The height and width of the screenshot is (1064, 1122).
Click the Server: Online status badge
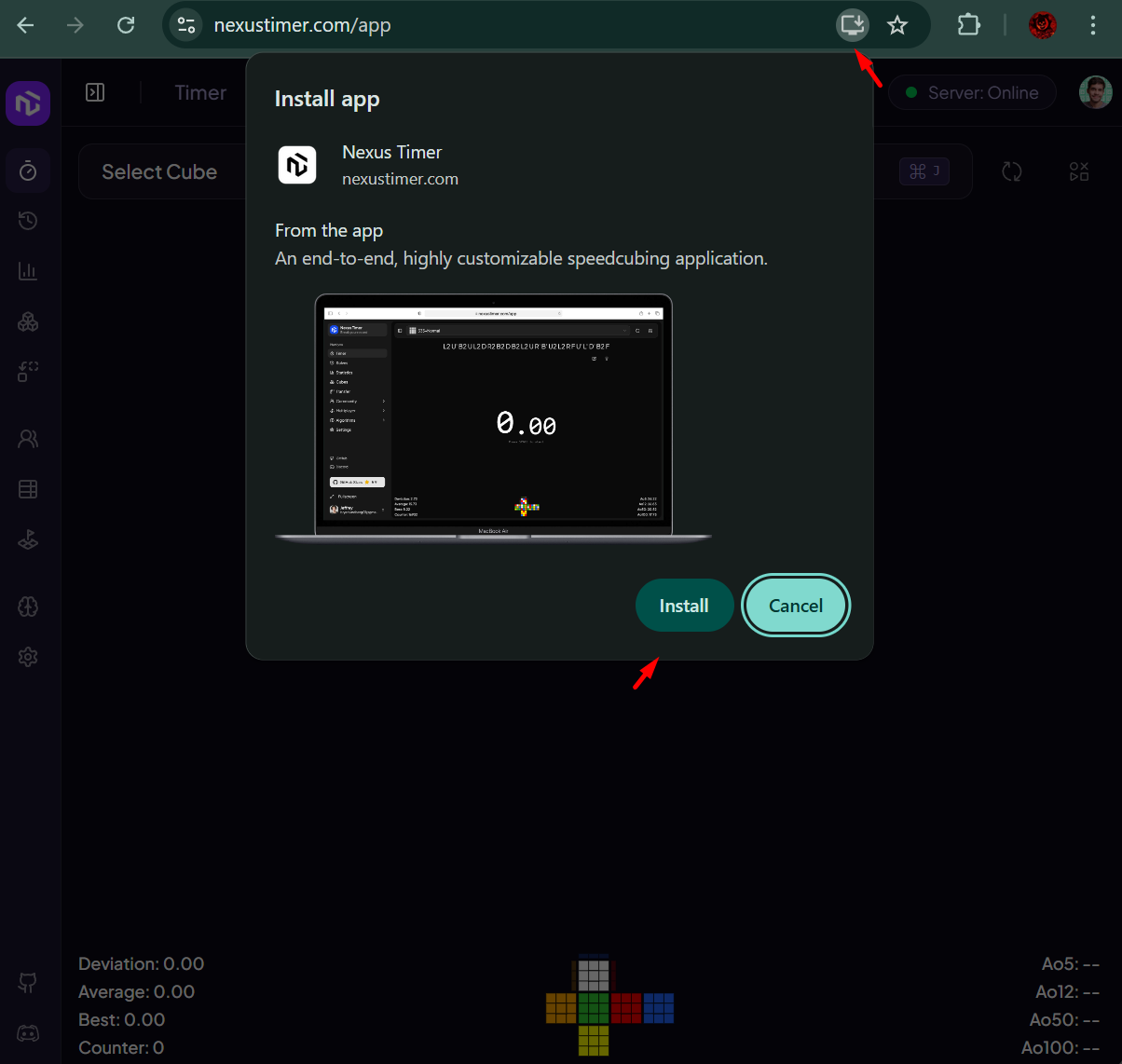972,92
